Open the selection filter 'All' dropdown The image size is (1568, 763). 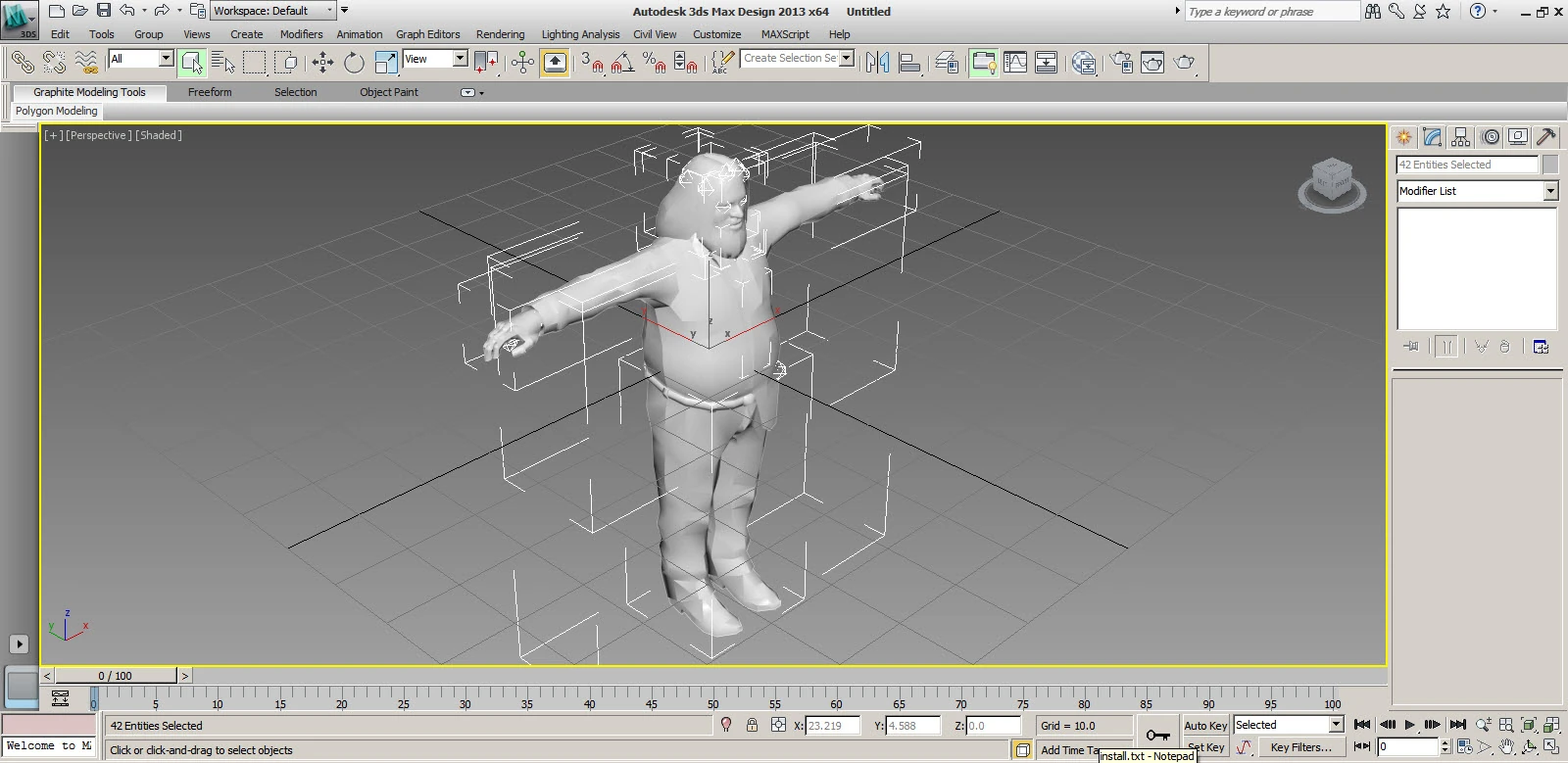pyautogui.click(x=166, y=59)
